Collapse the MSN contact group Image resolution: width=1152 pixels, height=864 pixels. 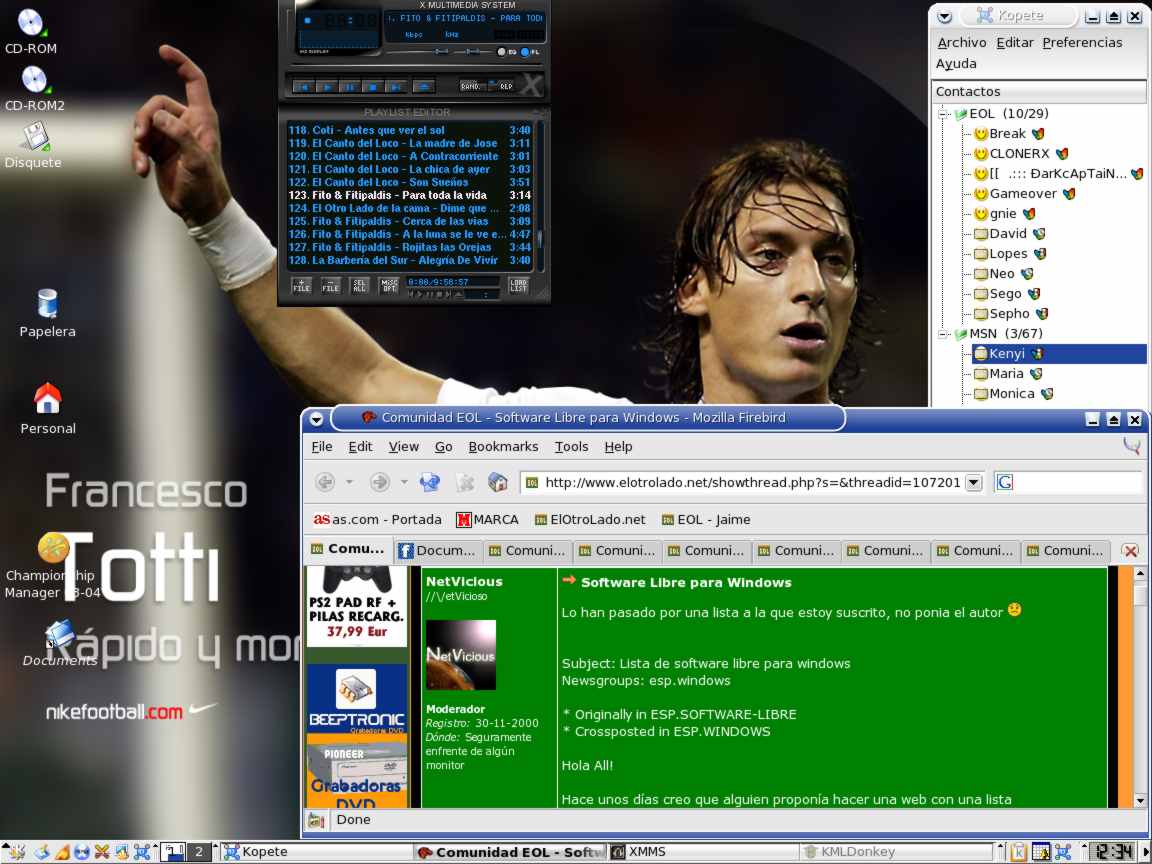click(943, 334)
